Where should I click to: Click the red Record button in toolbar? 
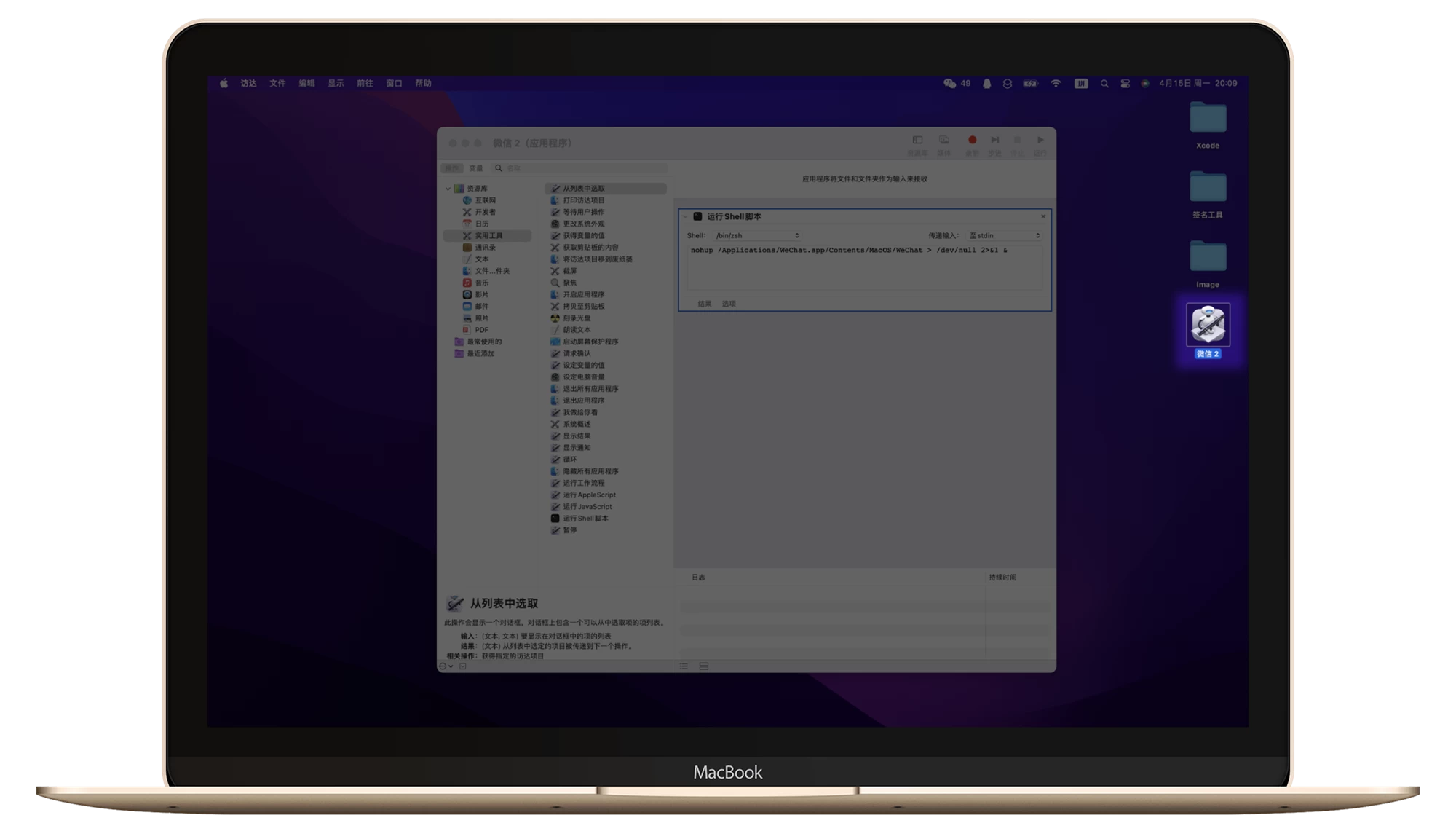point(972,140)
